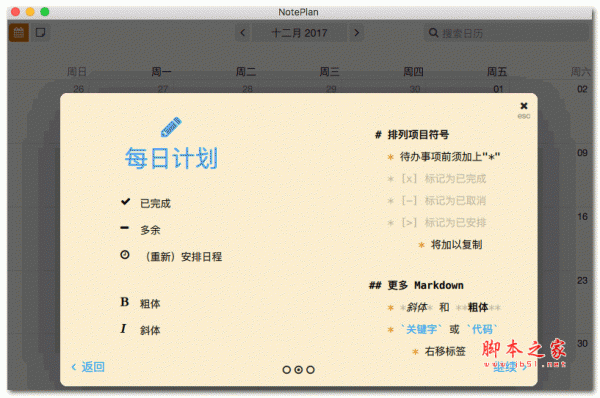Go back with the 返回 link
This screenshot has width=600, height=398.
point(88,367)
